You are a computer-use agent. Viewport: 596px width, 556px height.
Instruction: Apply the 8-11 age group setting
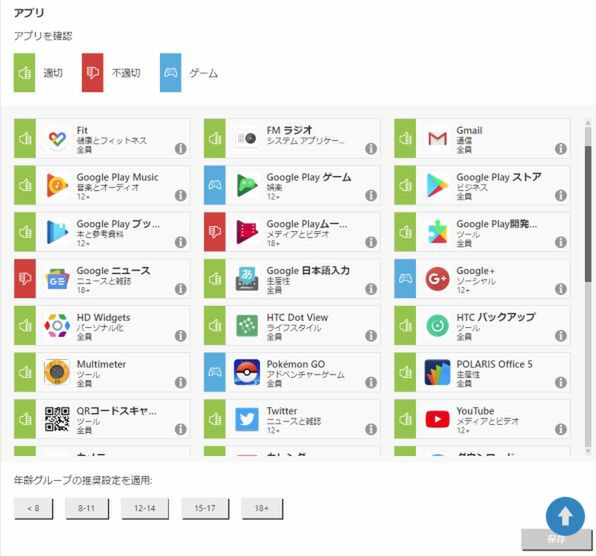[x=87, y=508]
